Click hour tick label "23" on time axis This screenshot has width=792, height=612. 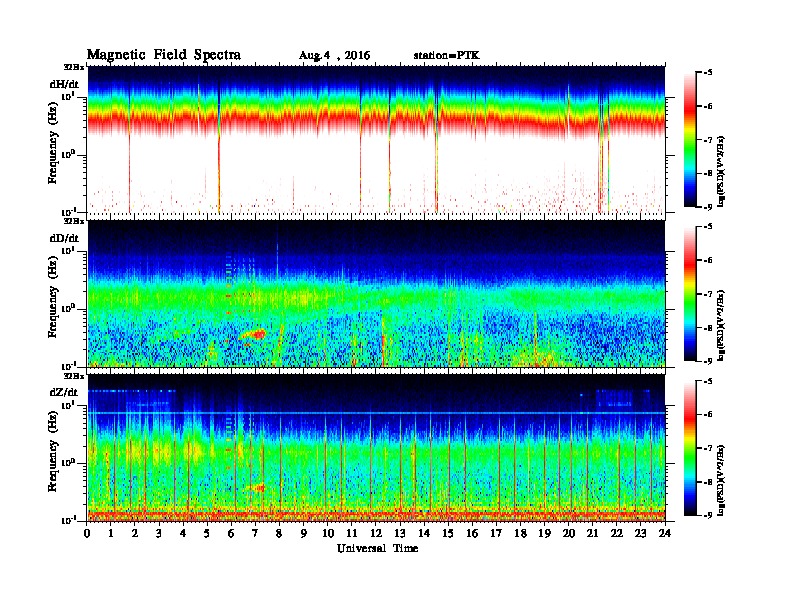(x=640, y=533)
